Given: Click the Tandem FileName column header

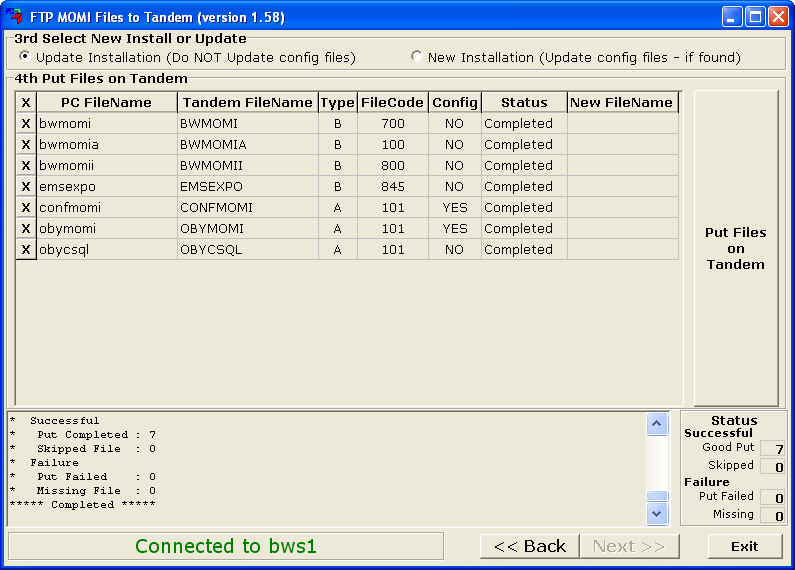Looking at the screenshot, I should 247,103.
